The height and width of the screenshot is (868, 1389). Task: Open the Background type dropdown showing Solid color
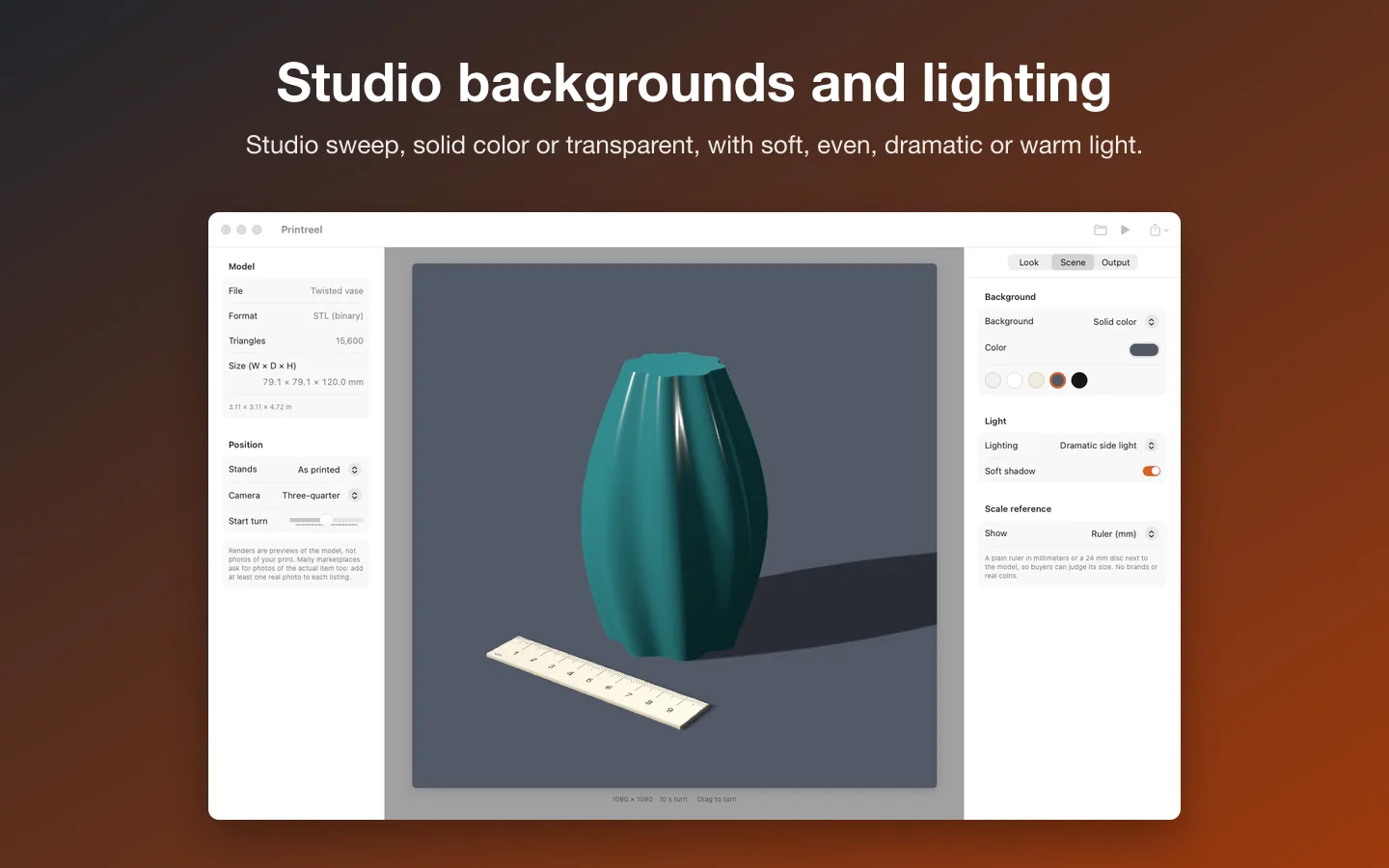pos(1124,322)
